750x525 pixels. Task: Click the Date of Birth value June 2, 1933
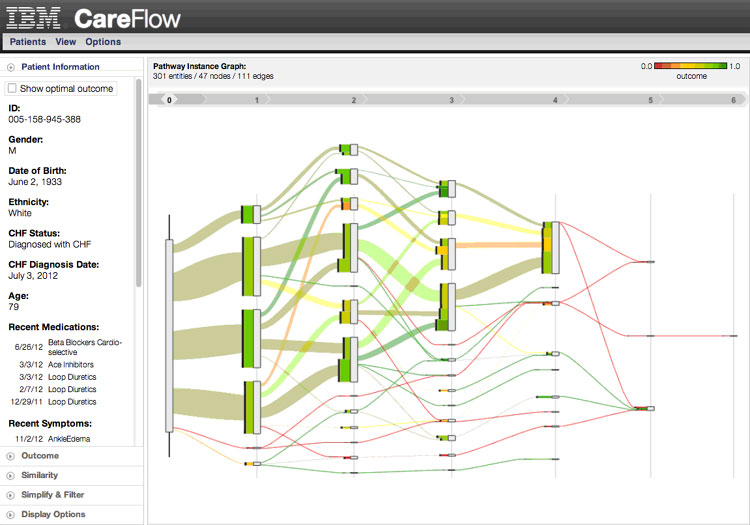click(35, 182)
